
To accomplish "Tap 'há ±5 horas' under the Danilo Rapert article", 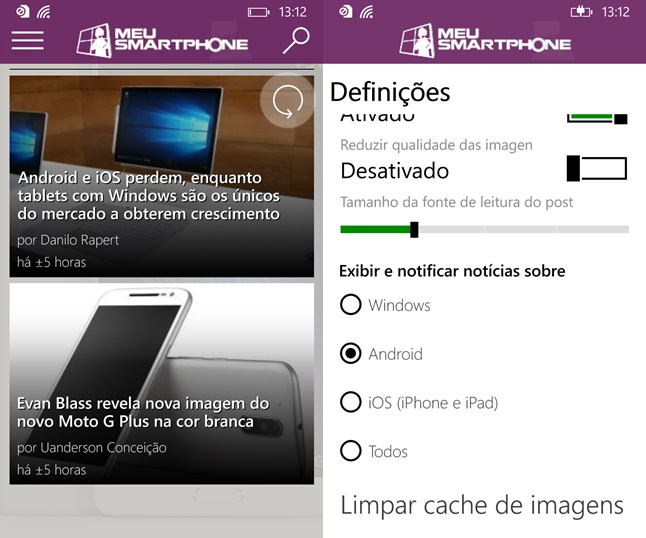I will (51, 262).
